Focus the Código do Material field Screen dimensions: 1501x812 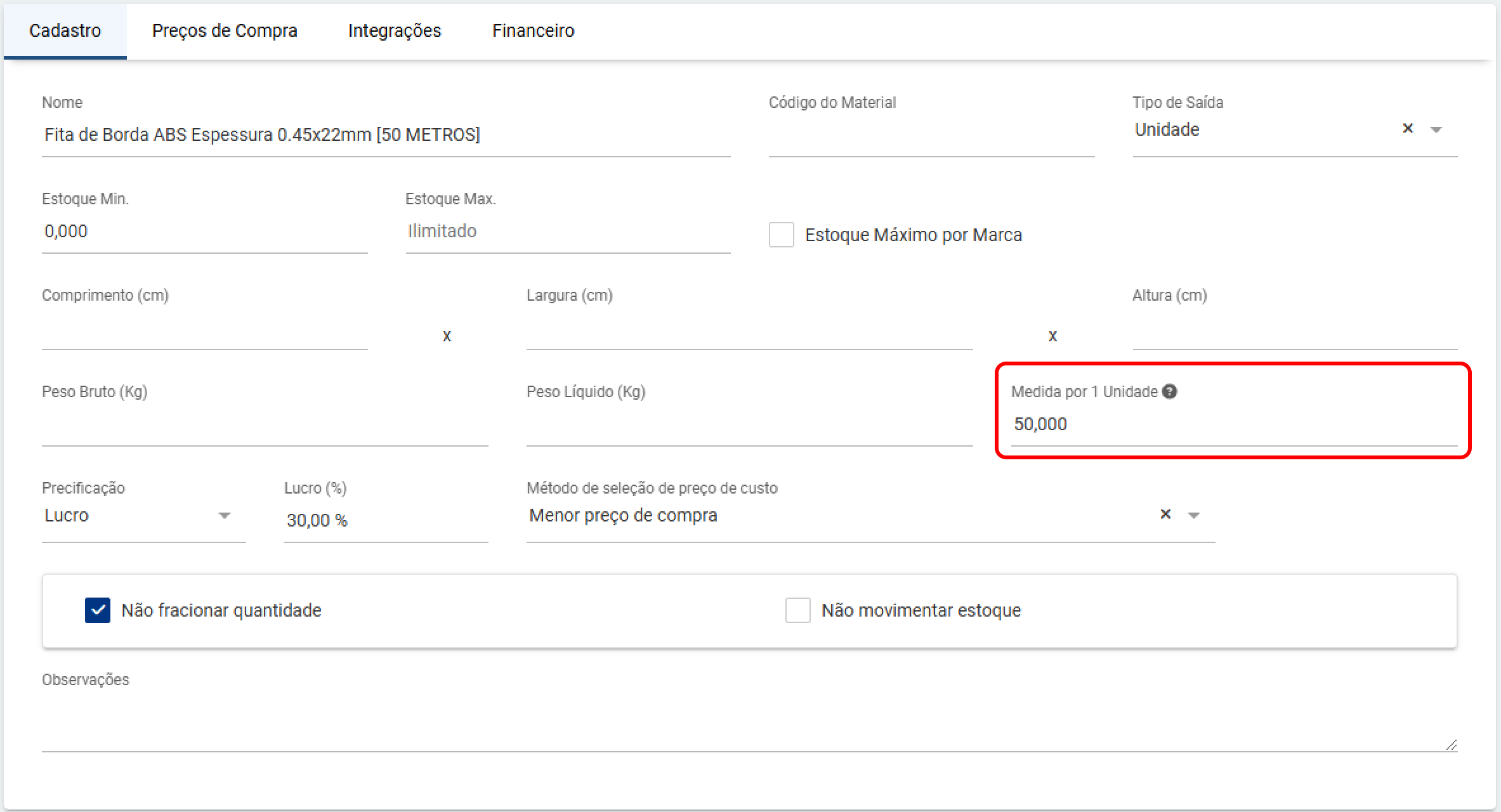(x=931, y=134)
